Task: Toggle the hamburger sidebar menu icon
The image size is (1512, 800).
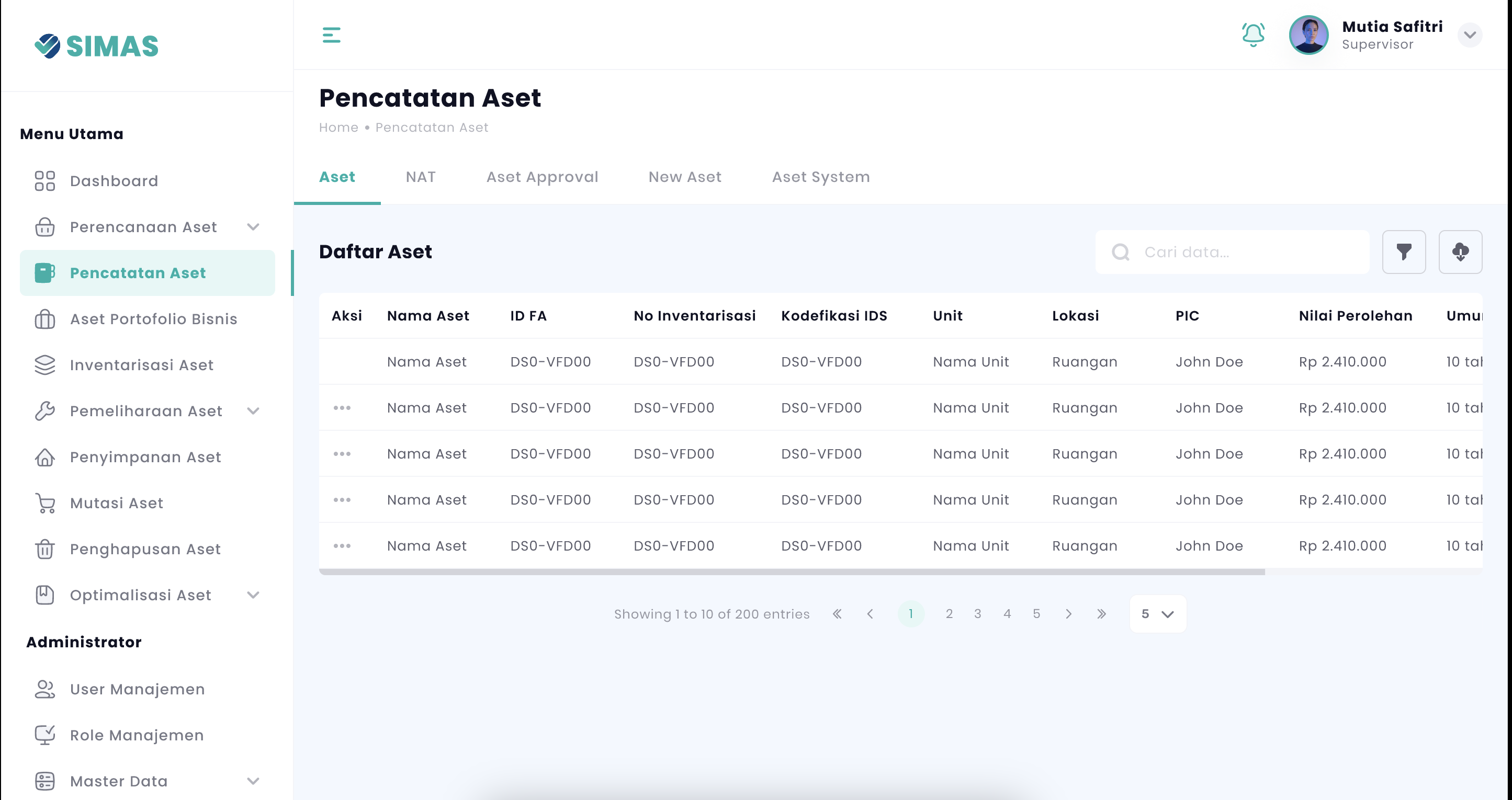Action: [331, 35]
